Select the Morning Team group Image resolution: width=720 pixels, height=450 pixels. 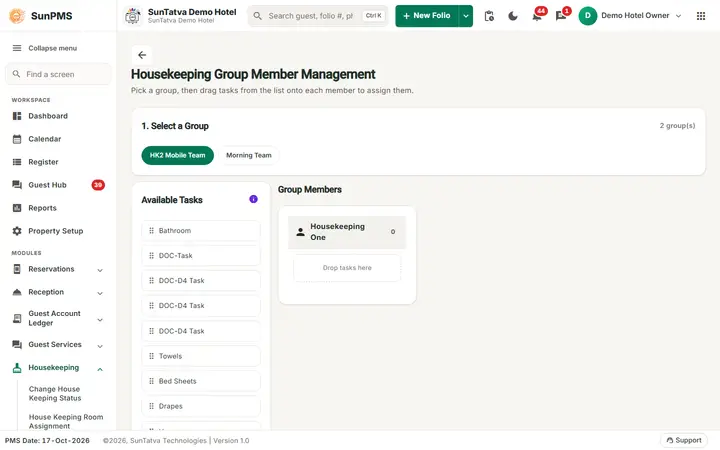point(248,155)
